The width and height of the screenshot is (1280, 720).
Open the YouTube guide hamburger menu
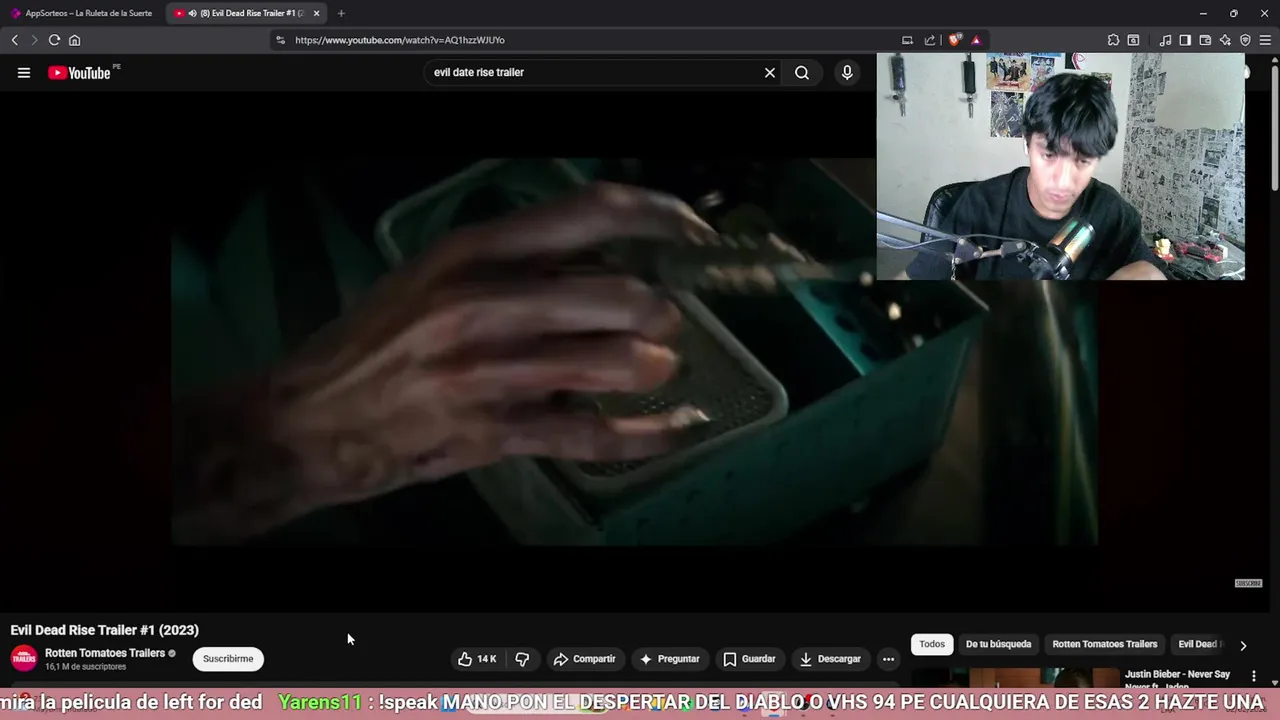[24, 72]
